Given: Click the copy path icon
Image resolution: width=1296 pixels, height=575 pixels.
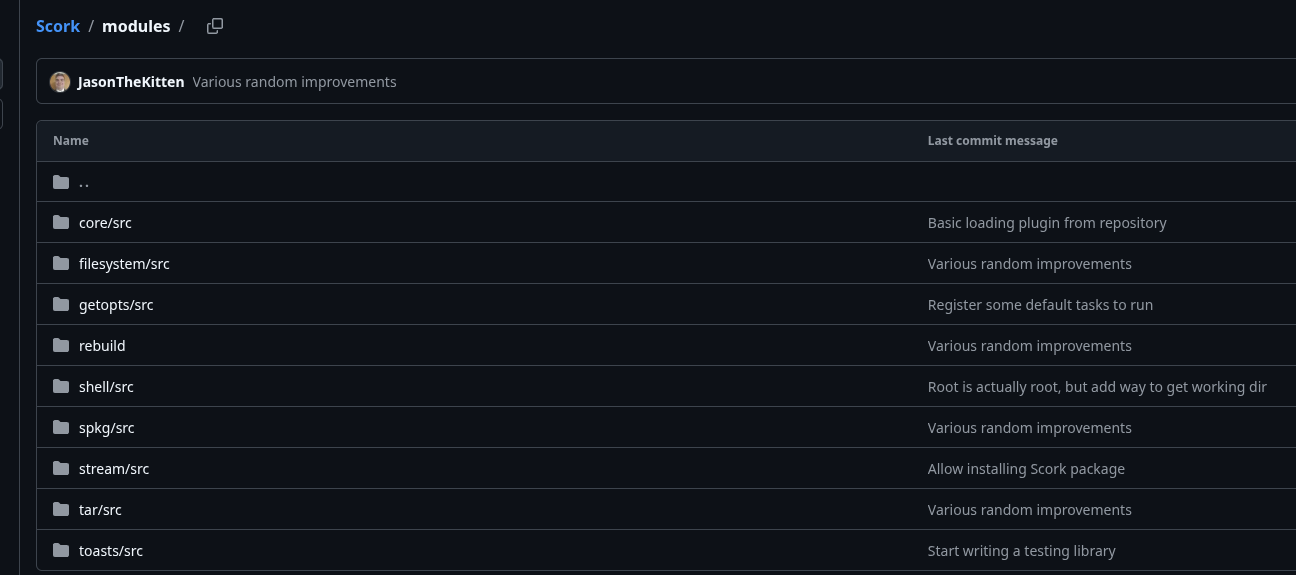Looking at the screenshot, I should [215, 26].
